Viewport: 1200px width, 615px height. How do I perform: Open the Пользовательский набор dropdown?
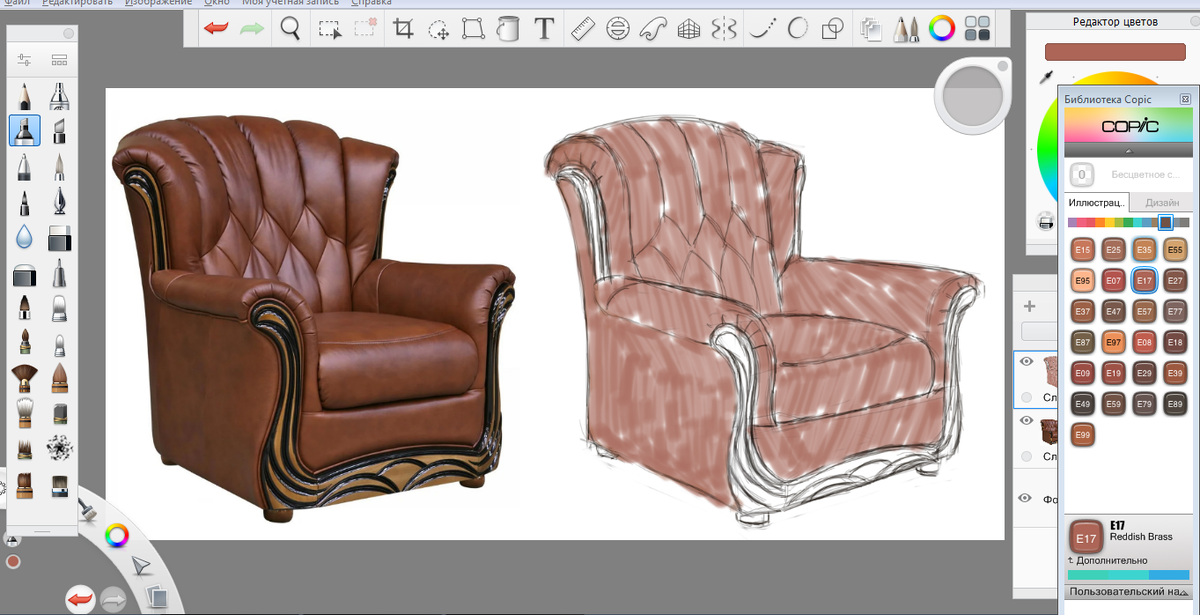pos(1130,592)
